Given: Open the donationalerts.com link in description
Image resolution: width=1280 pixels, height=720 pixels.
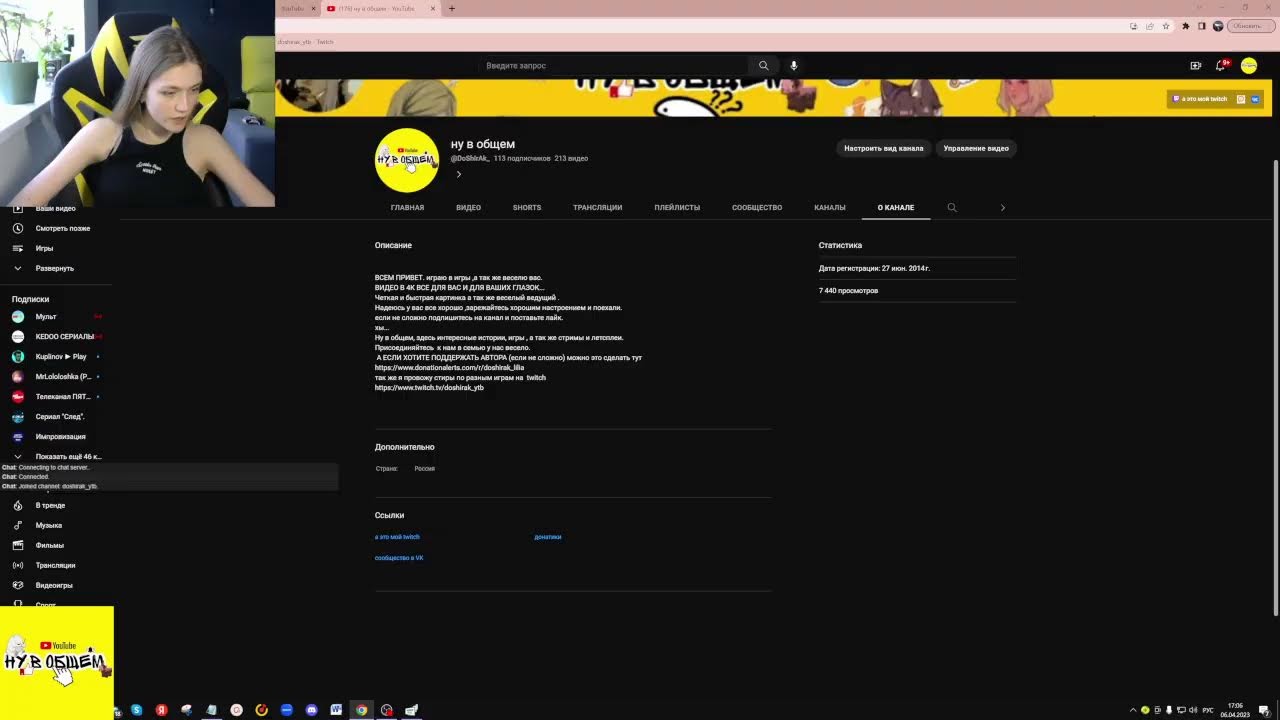Looking at the screenshot, I should tap(449, 367).
